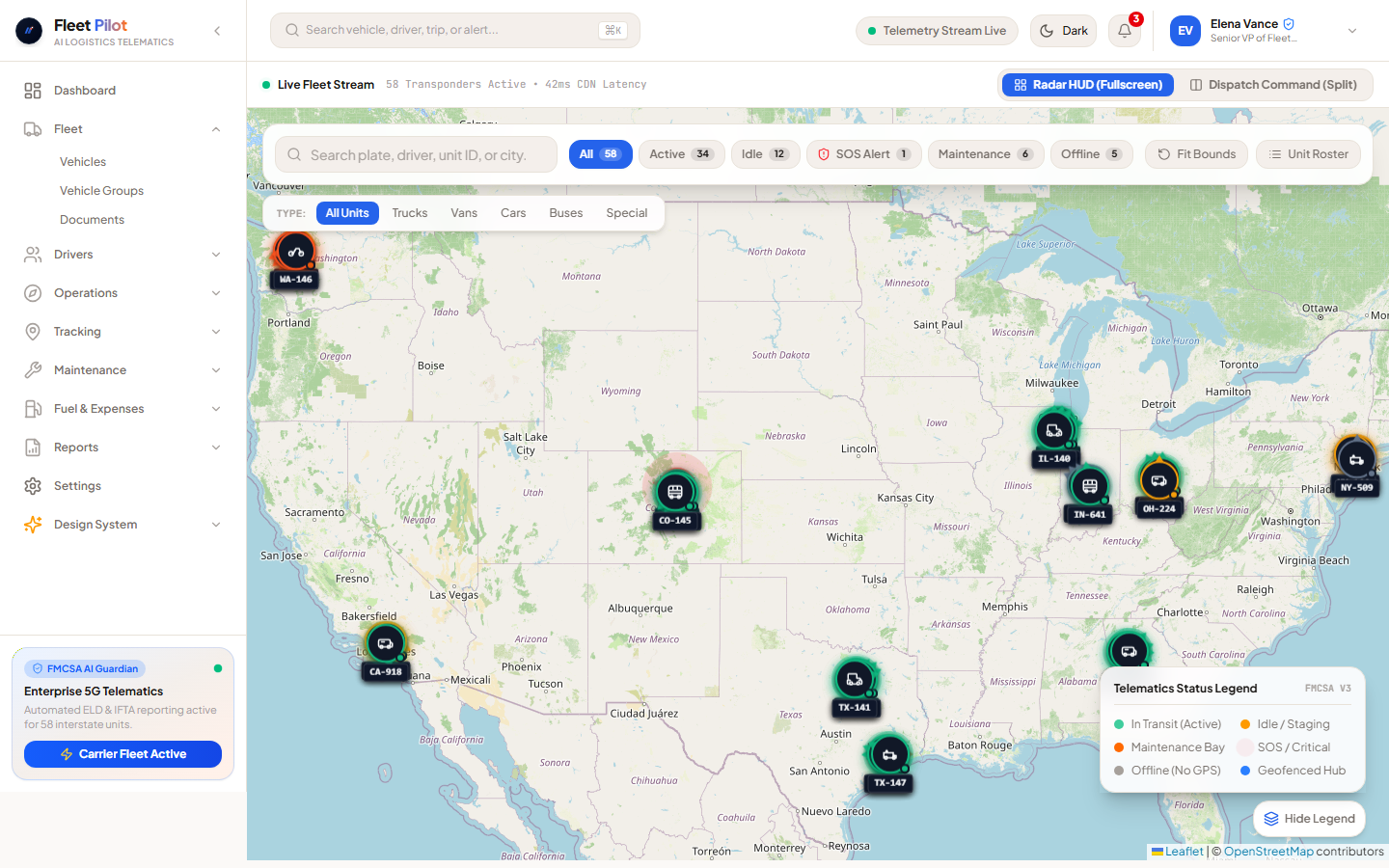Focus the global vehicle and trip search box
The height and width of the screenshot is (868, 1389).
pos(455,31)
